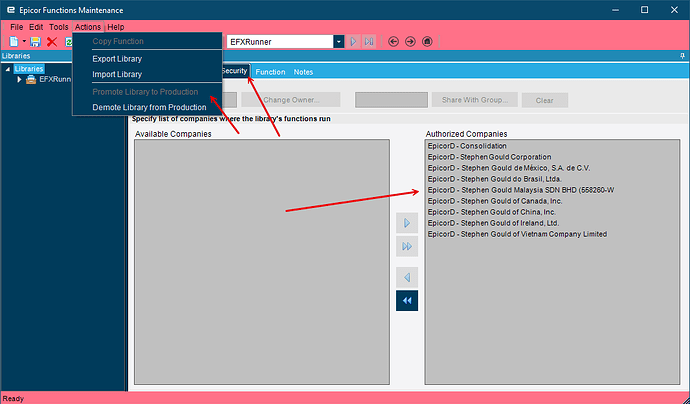
Task: Select the Libraries root item in the tree
Action: coord(29,69)
